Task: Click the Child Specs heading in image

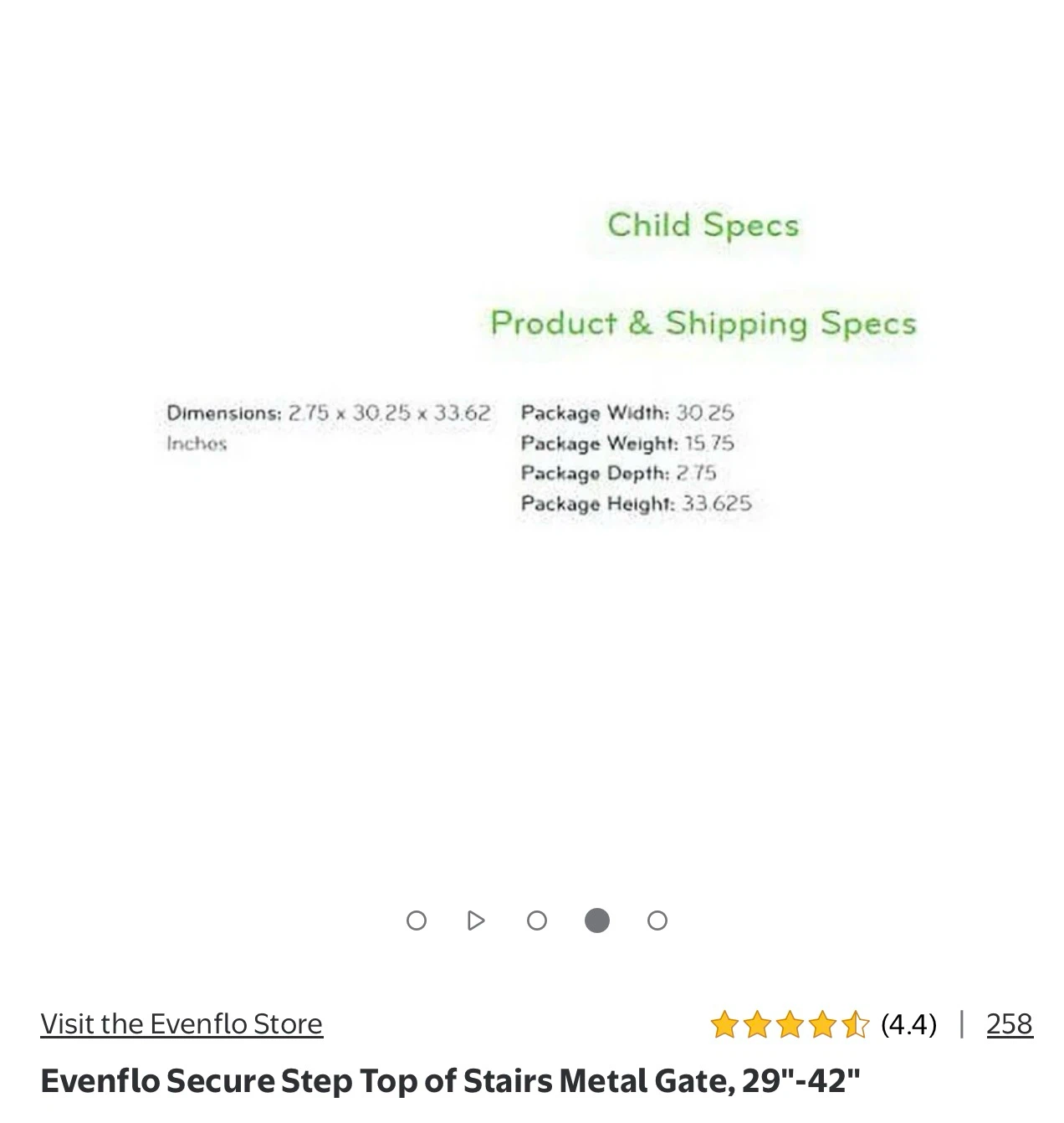Action: coord(703,225)
